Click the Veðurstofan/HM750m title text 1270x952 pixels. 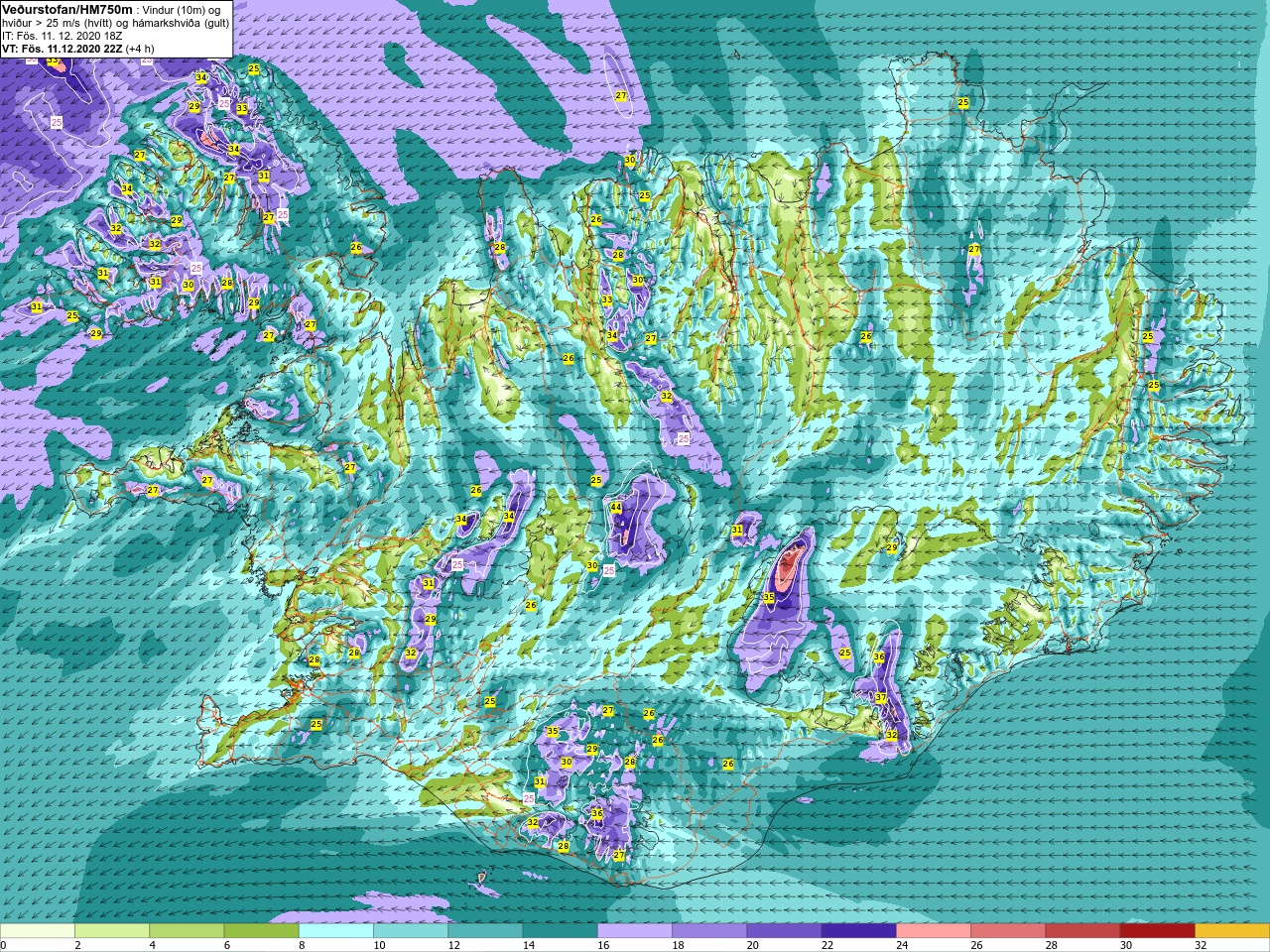click(66, 9)
